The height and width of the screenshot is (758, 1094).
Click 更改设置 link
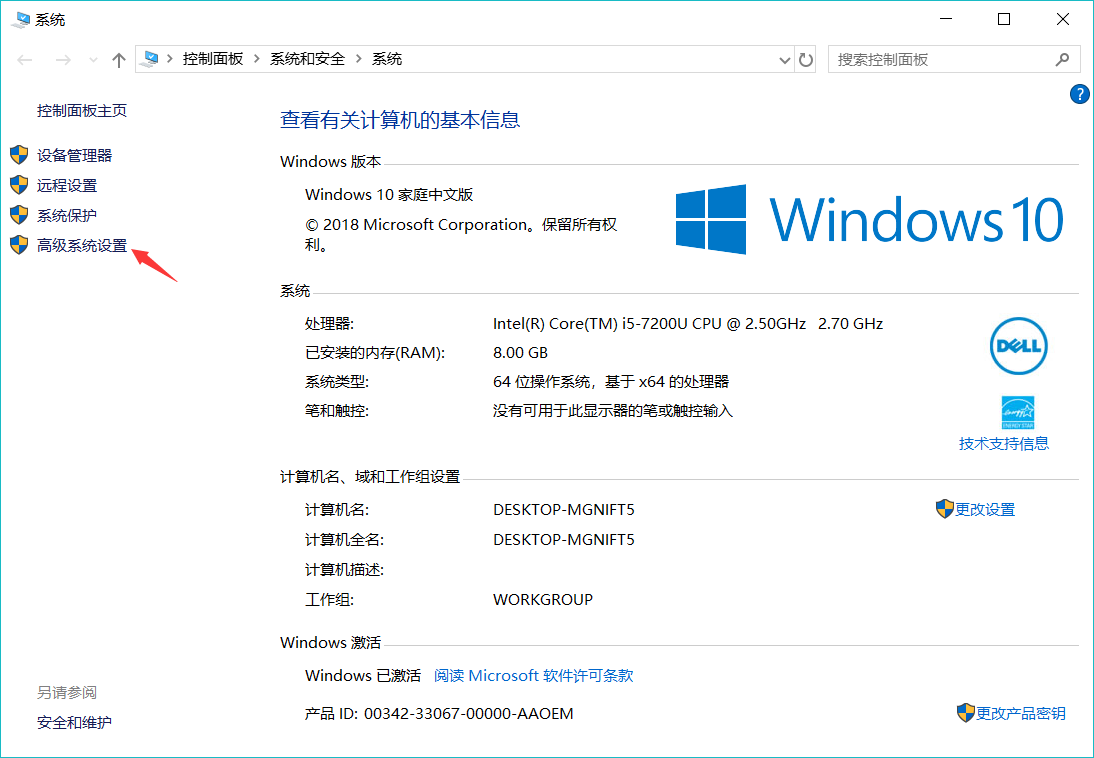tap(985, 510)
